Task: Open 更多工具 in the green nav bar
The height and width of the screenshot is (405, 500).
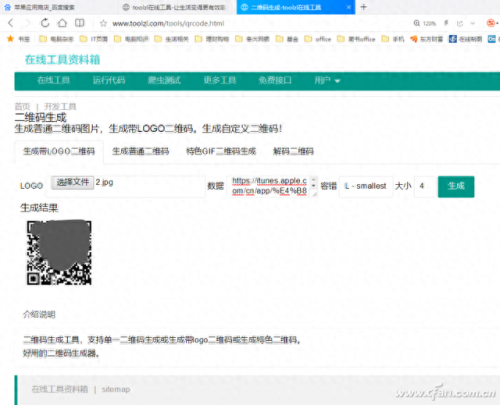Action: (220, 80)
